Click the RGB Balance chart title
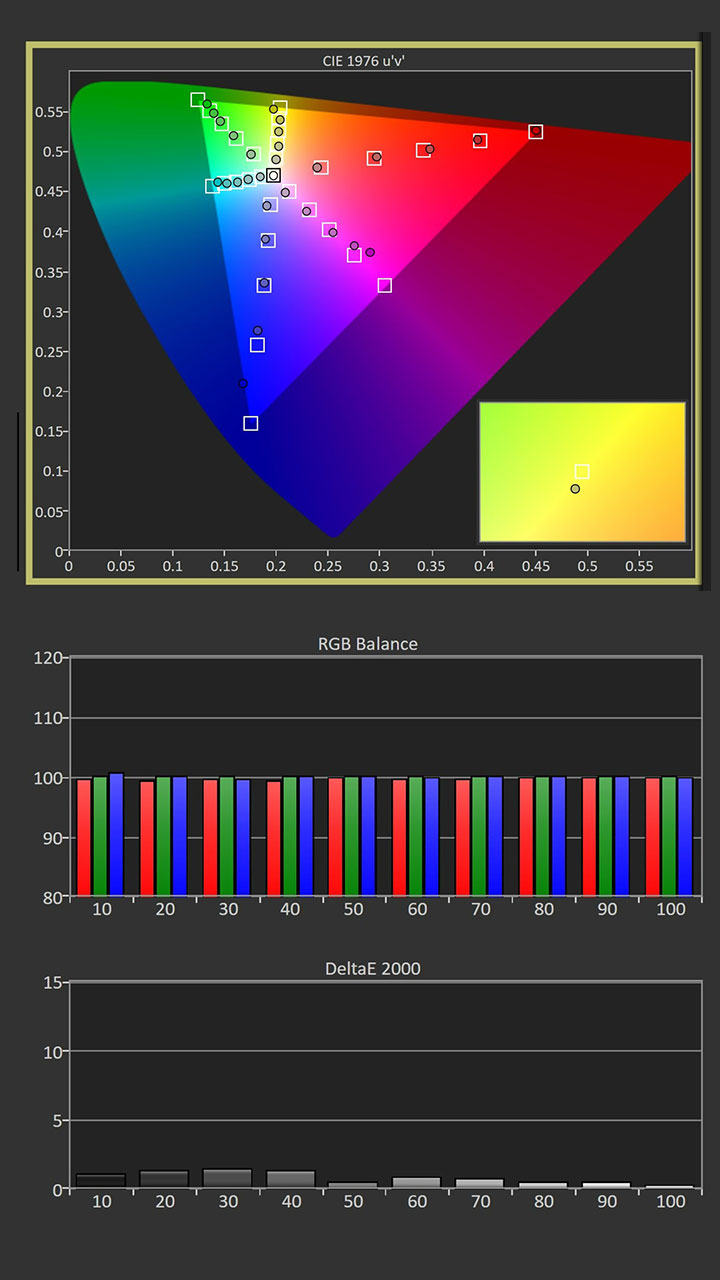 tap(368, 644)
